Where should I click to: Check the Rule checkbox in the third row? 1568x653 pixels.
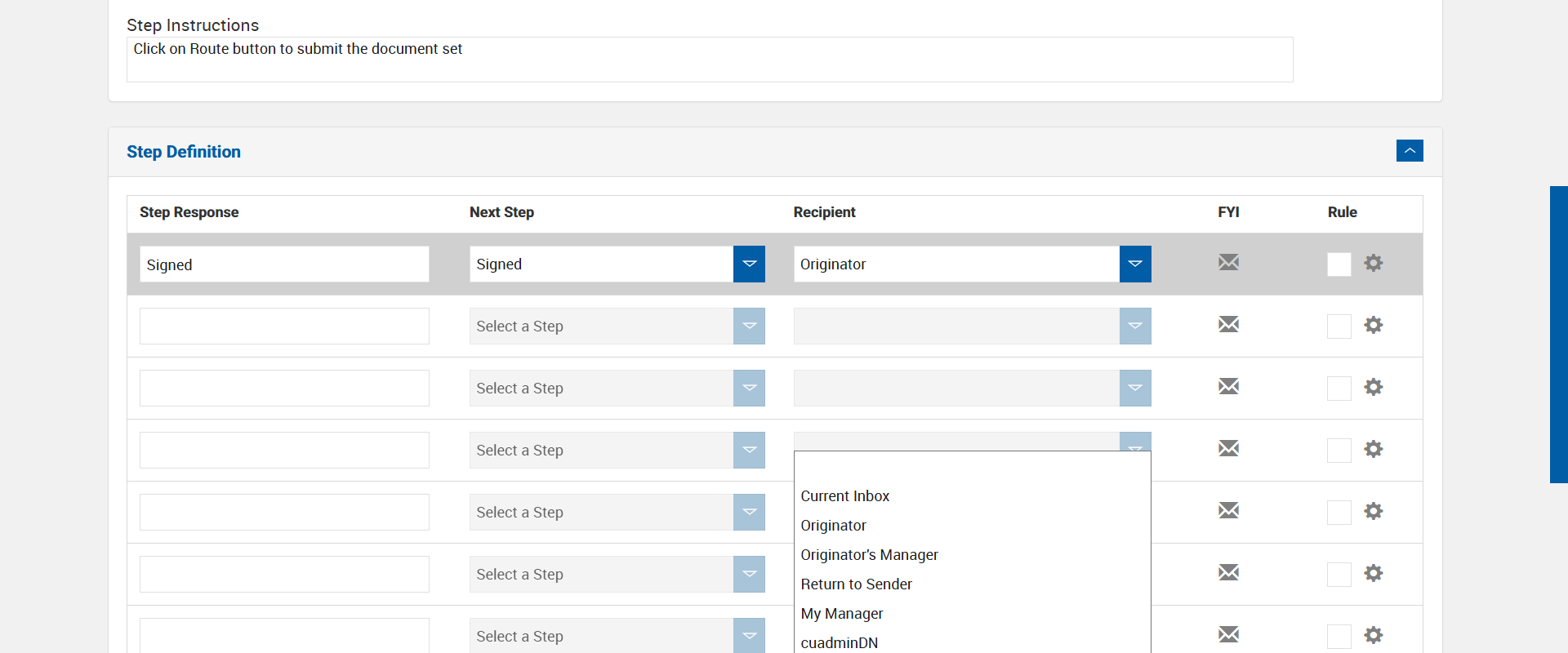tap(1339, 389)
